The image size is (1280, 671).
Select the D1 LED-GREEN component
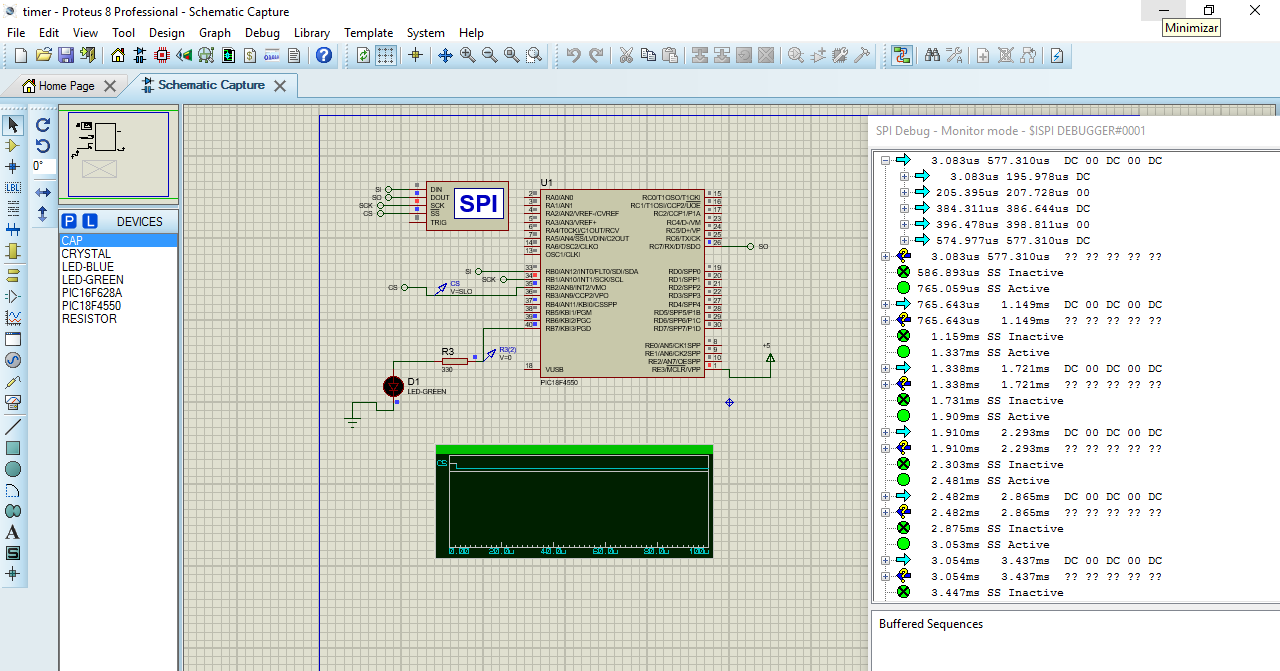click(394, 387)
